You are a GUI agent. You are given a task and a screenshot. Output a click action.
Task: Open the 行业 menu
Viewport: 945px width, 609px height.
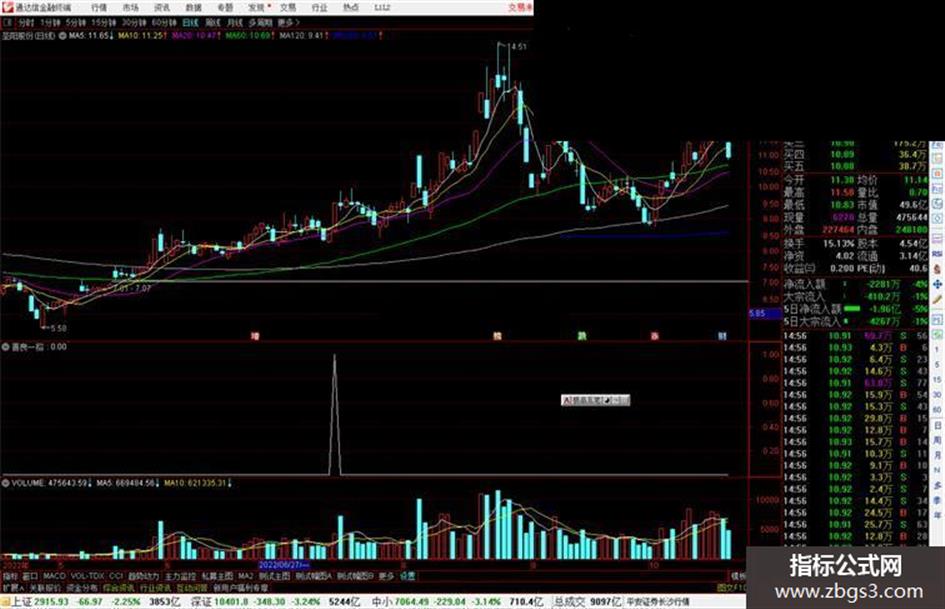319,7
